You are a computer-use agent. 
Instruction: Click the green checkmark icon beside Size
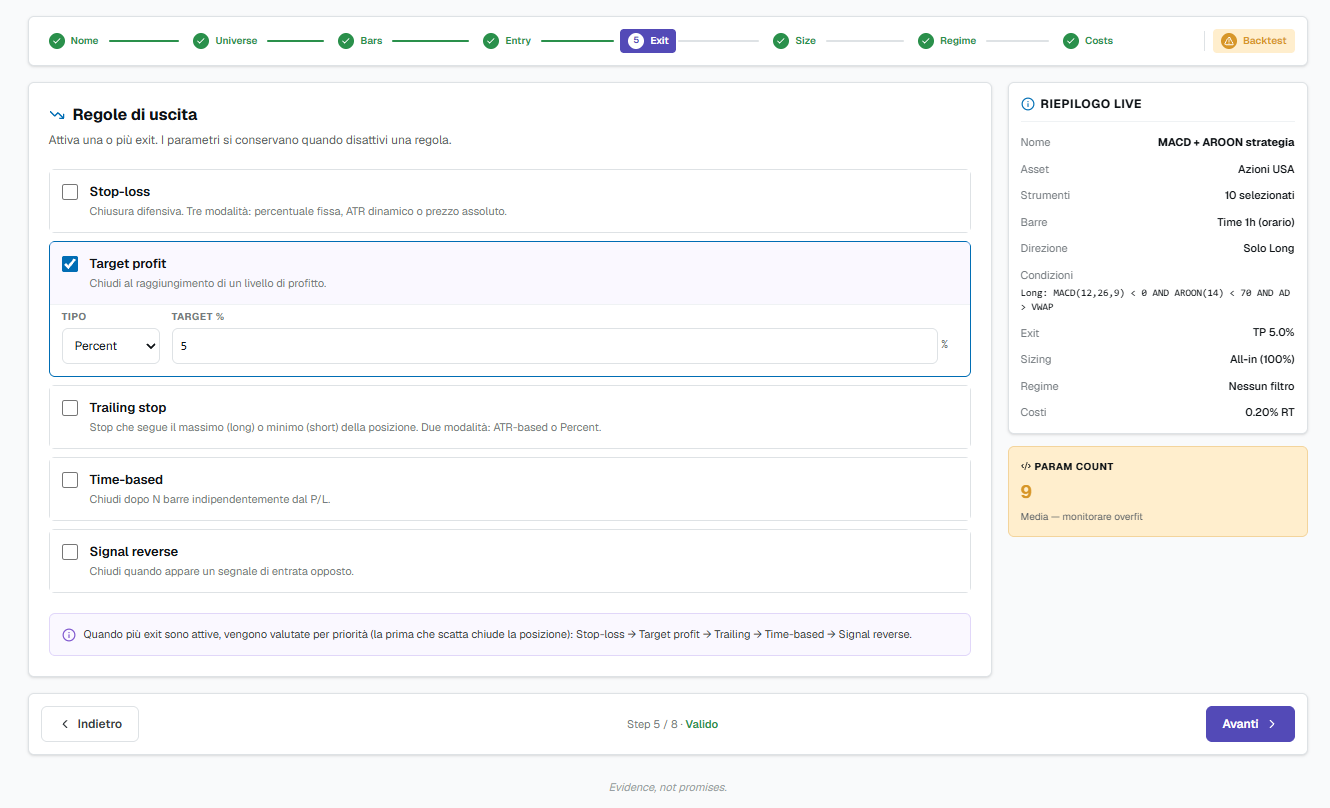(781, 41)
